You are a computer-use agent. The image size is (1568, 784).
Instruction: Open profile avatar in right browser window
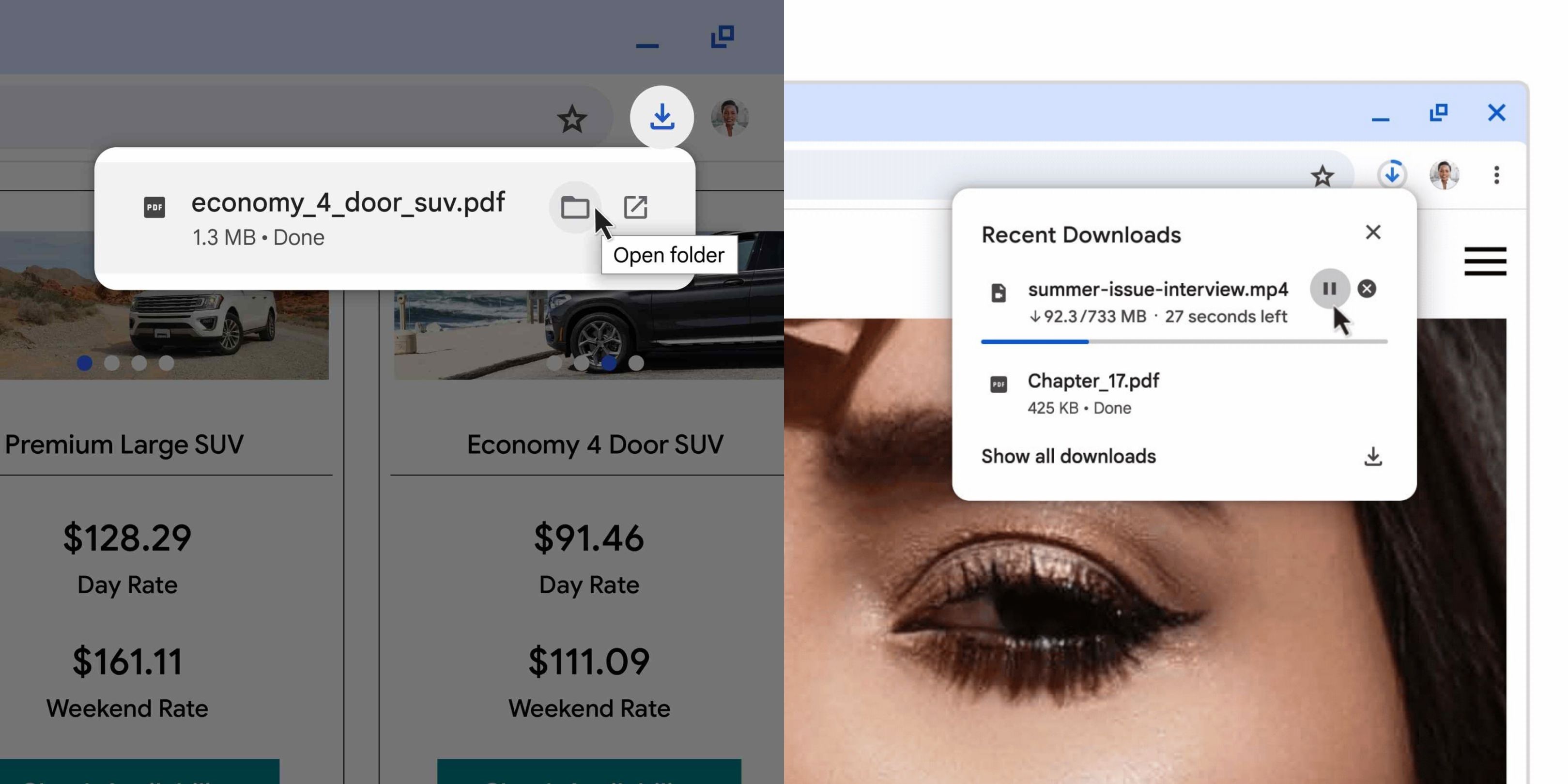pos(1444,175)
